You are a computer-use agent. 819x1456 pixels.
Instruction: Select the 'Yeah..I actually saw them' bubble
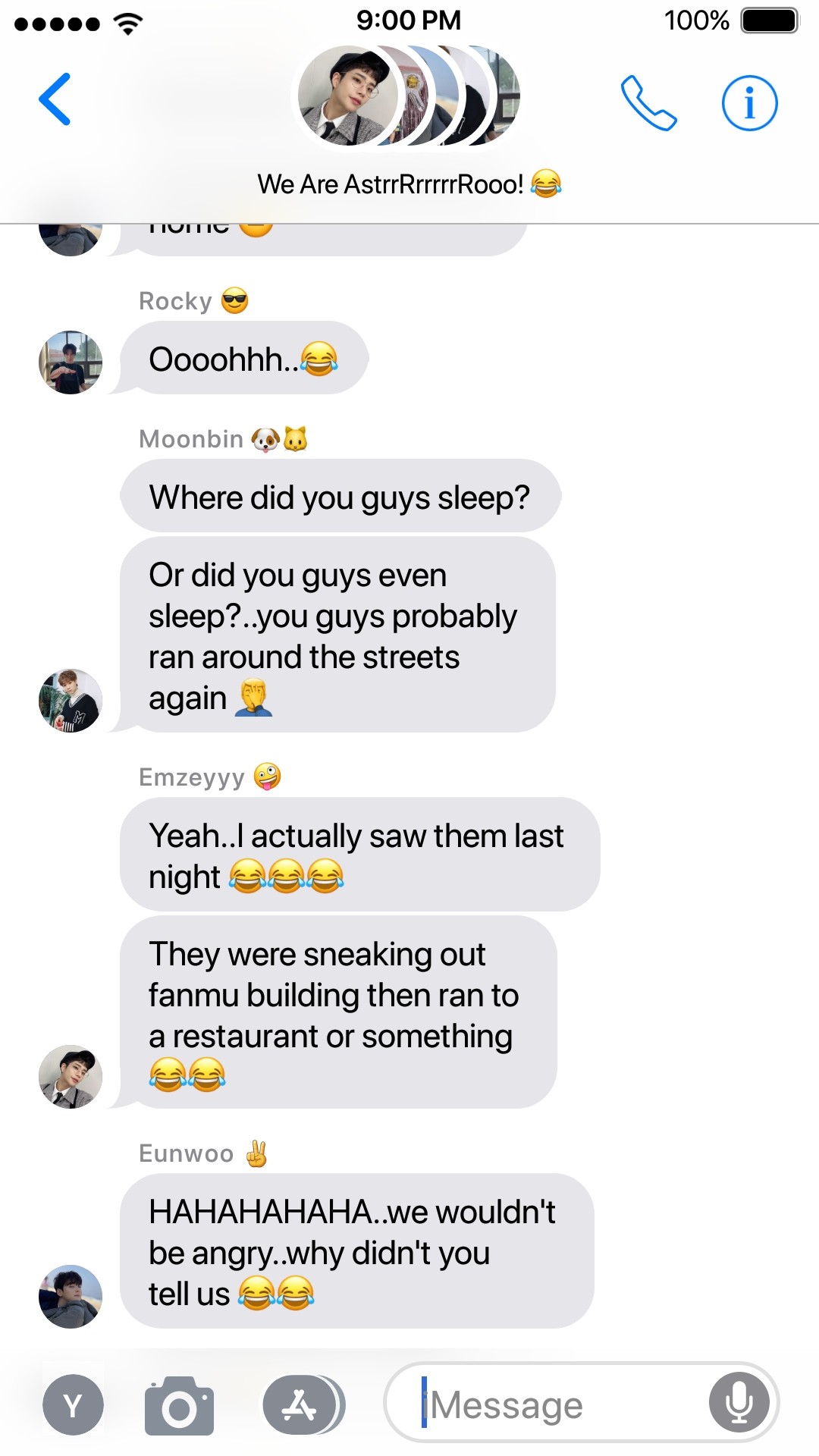360,855
